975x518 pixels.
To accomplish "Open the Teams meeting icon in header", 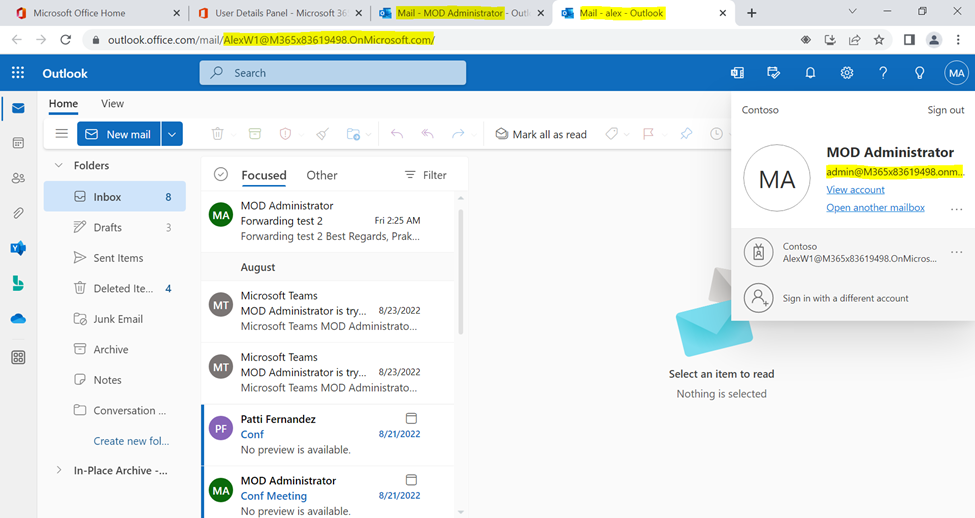I will pos(737,73).
